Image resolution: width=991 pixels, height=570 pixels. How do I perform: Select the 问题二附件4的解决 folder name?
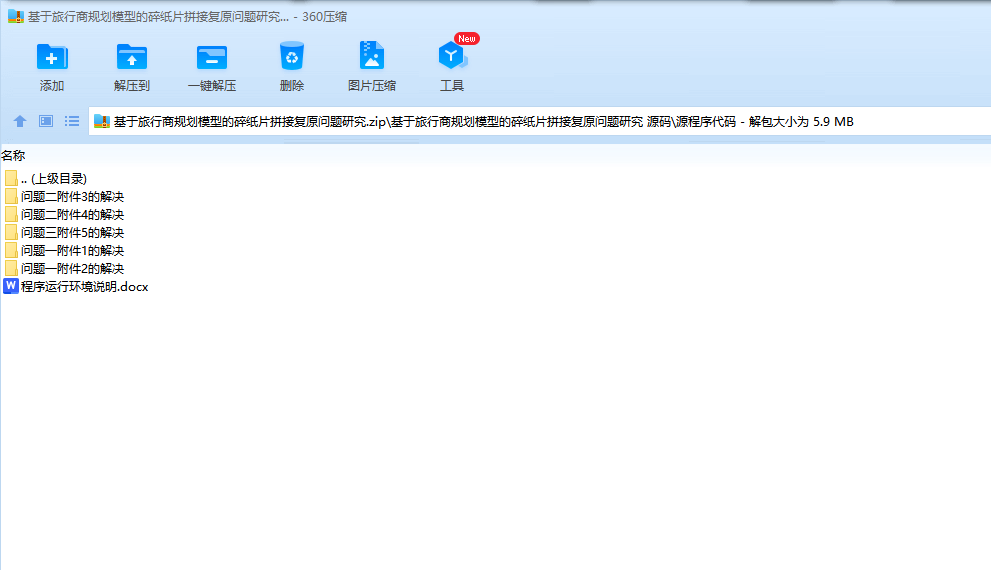[72, 215]
